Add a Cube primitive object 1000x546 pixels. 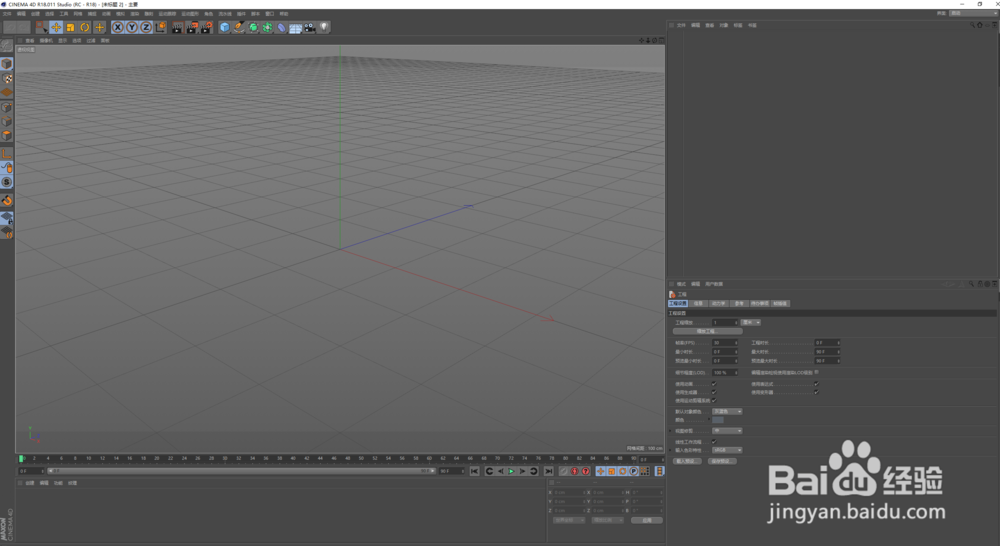(224, 27)
